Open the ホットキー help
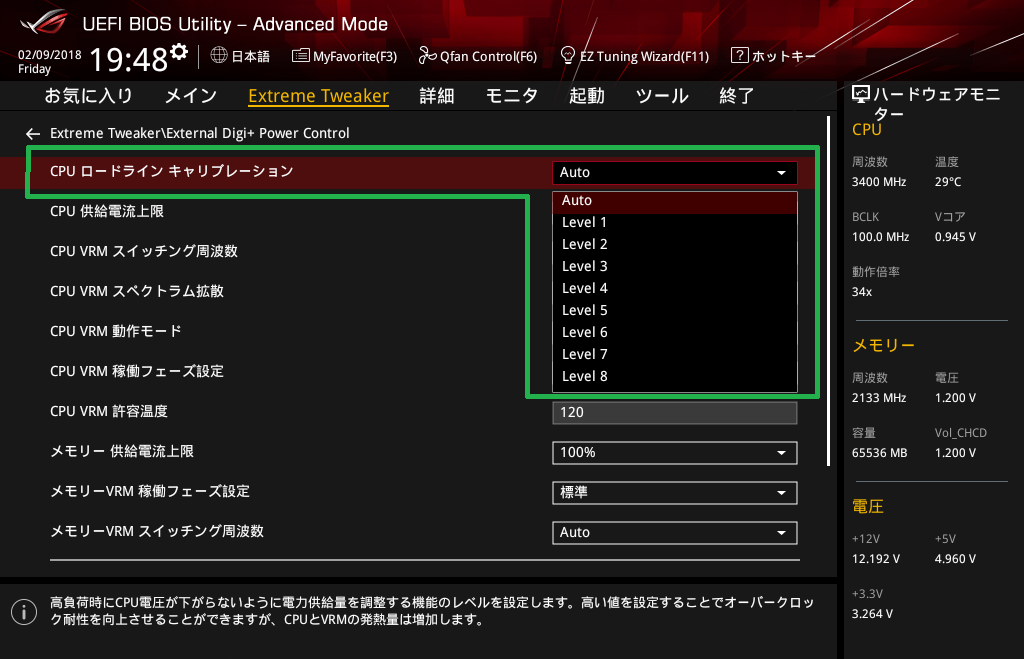 [x=784, y=57]
